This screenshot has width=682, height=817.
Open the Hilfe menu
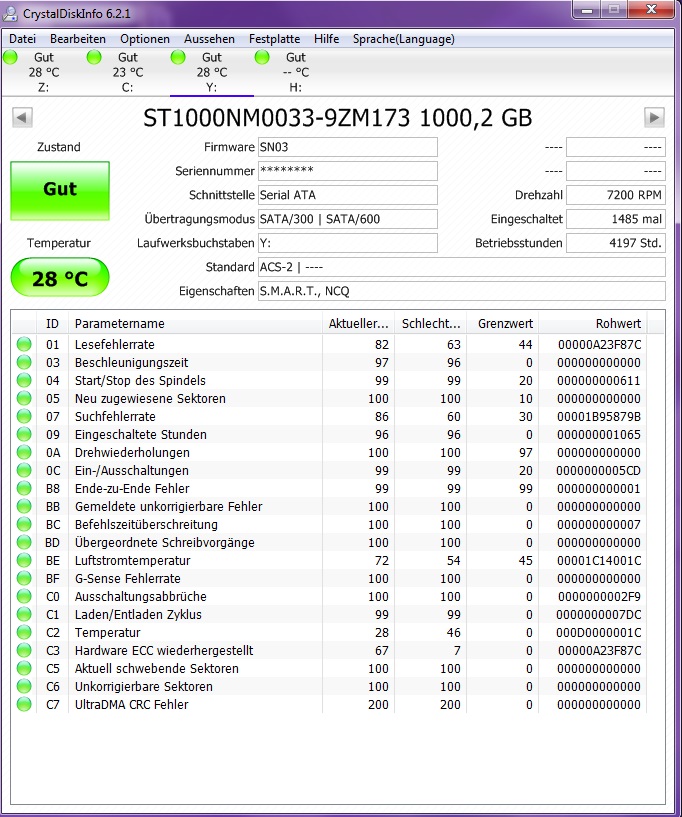point(326,39)
